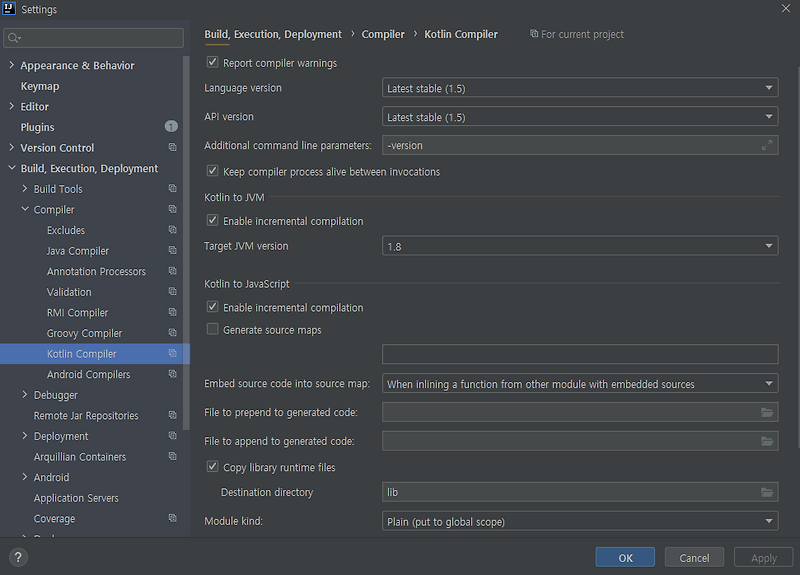Click the OK button
Image resolution: width=800 pixels, height=575 pixels.
625,558
